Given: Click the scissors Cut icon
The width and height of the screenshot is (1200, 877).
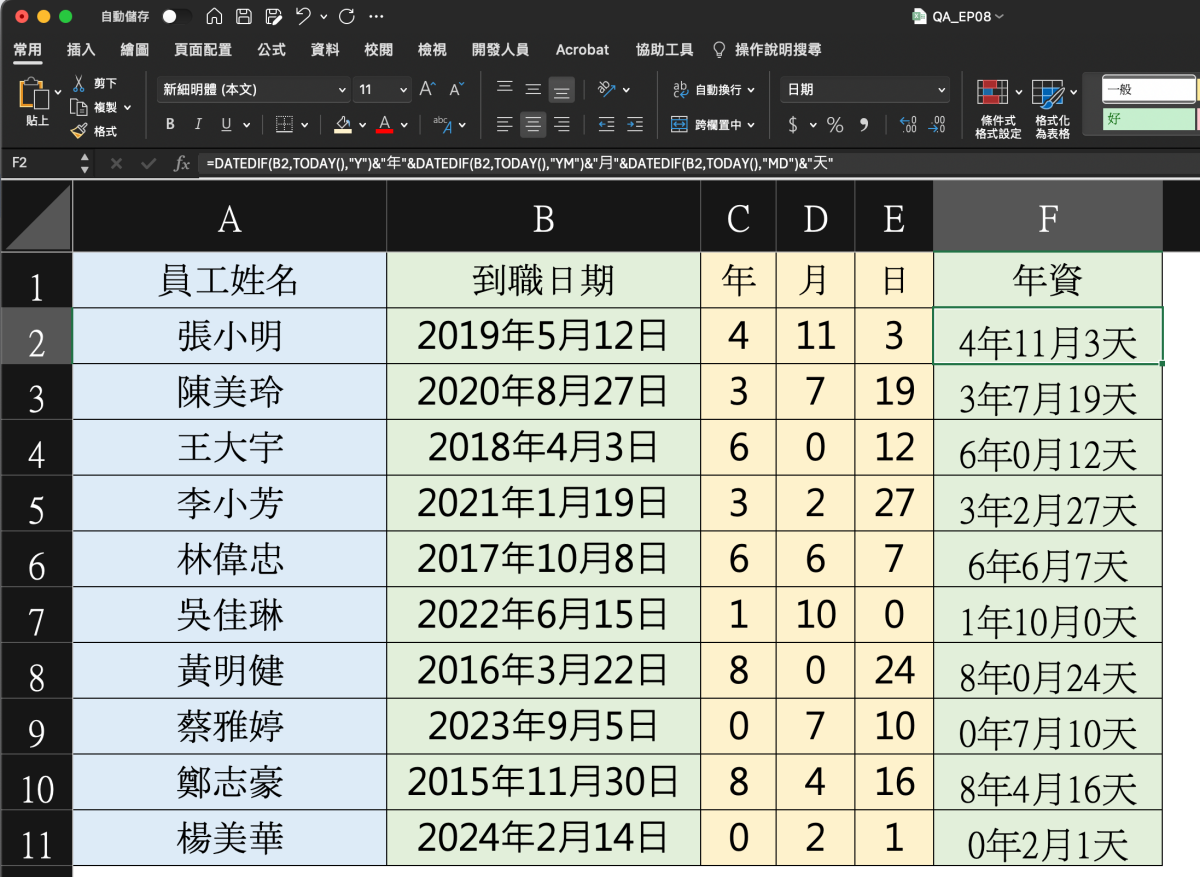Looking at the screenshot, I should [80, 84].
